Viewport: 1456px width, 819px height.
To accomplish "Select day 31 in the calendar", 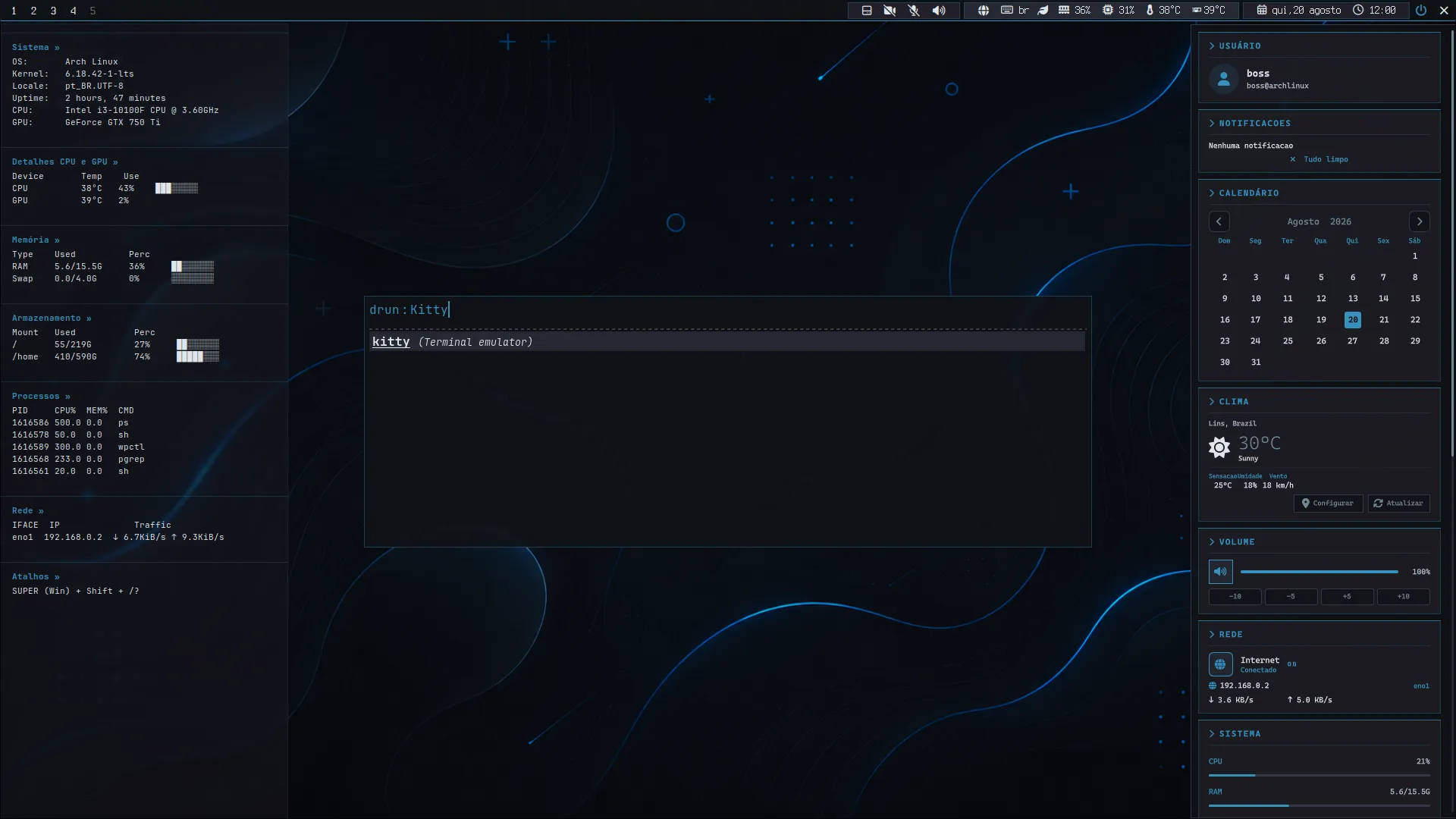I will pos(1256,362).
